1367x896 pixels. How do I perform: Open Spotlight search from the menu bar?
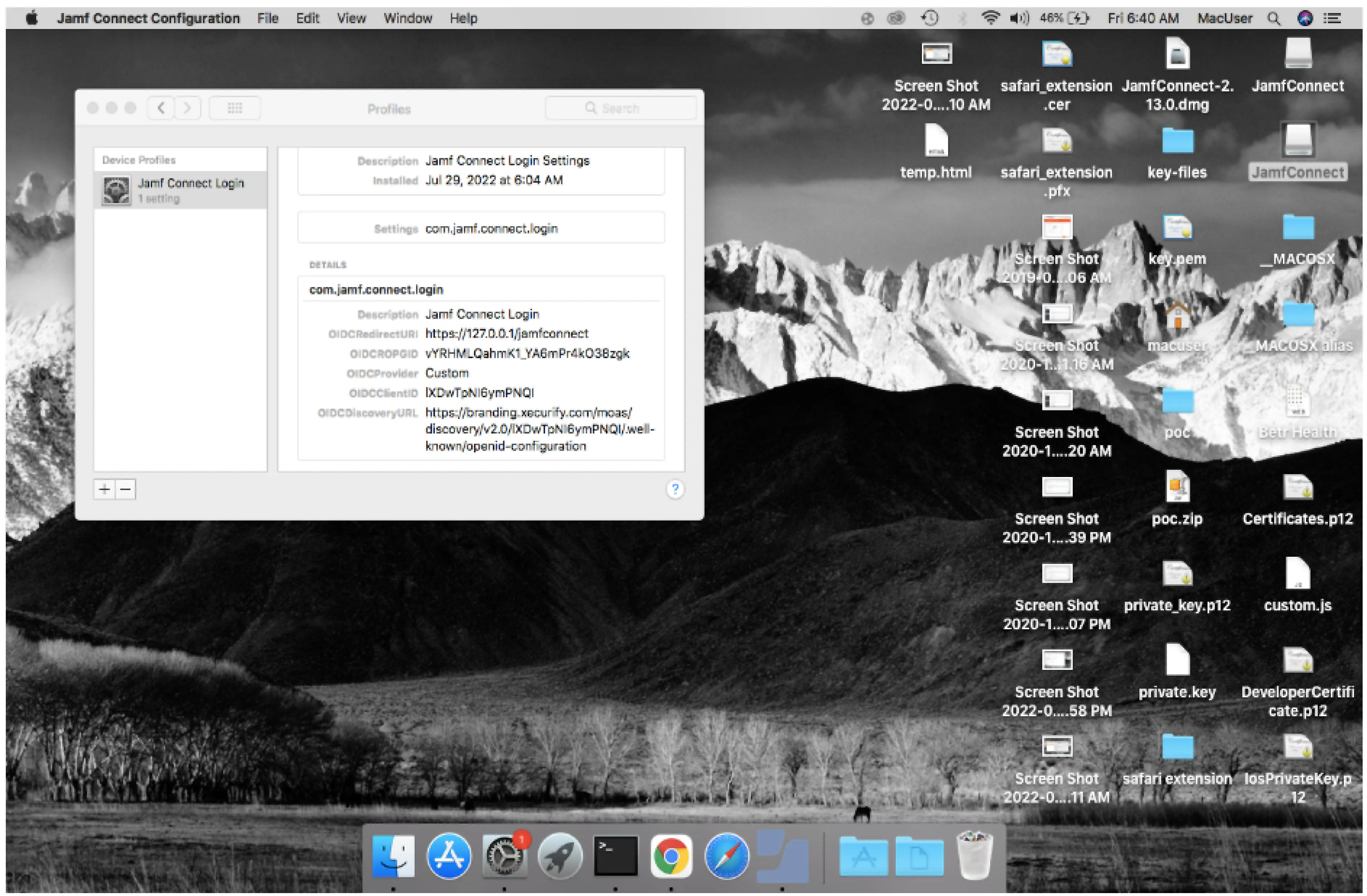tap(1274, 18)
